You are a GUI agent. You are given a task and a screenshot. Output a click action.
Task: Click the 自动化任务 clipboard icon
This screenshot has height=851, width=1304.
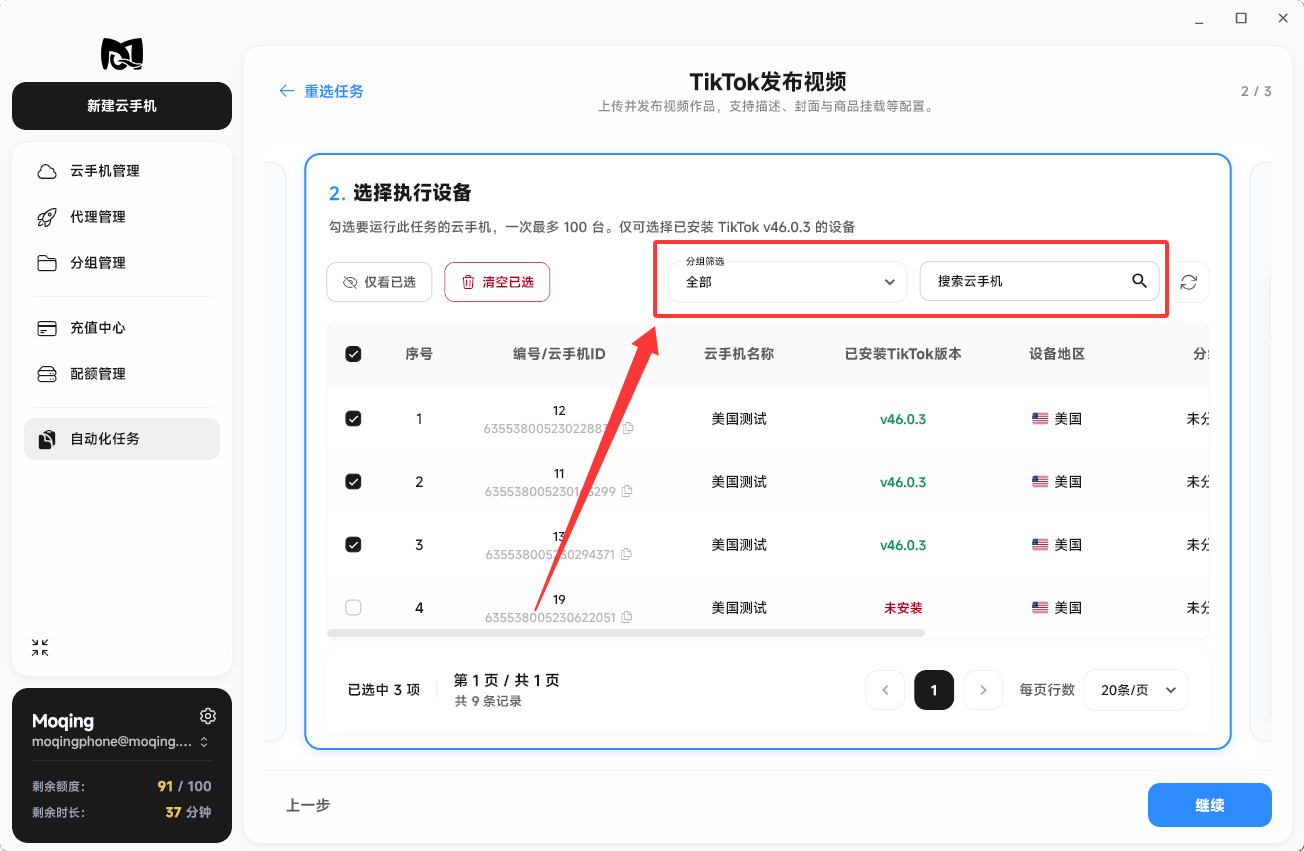tap(47, 439)
